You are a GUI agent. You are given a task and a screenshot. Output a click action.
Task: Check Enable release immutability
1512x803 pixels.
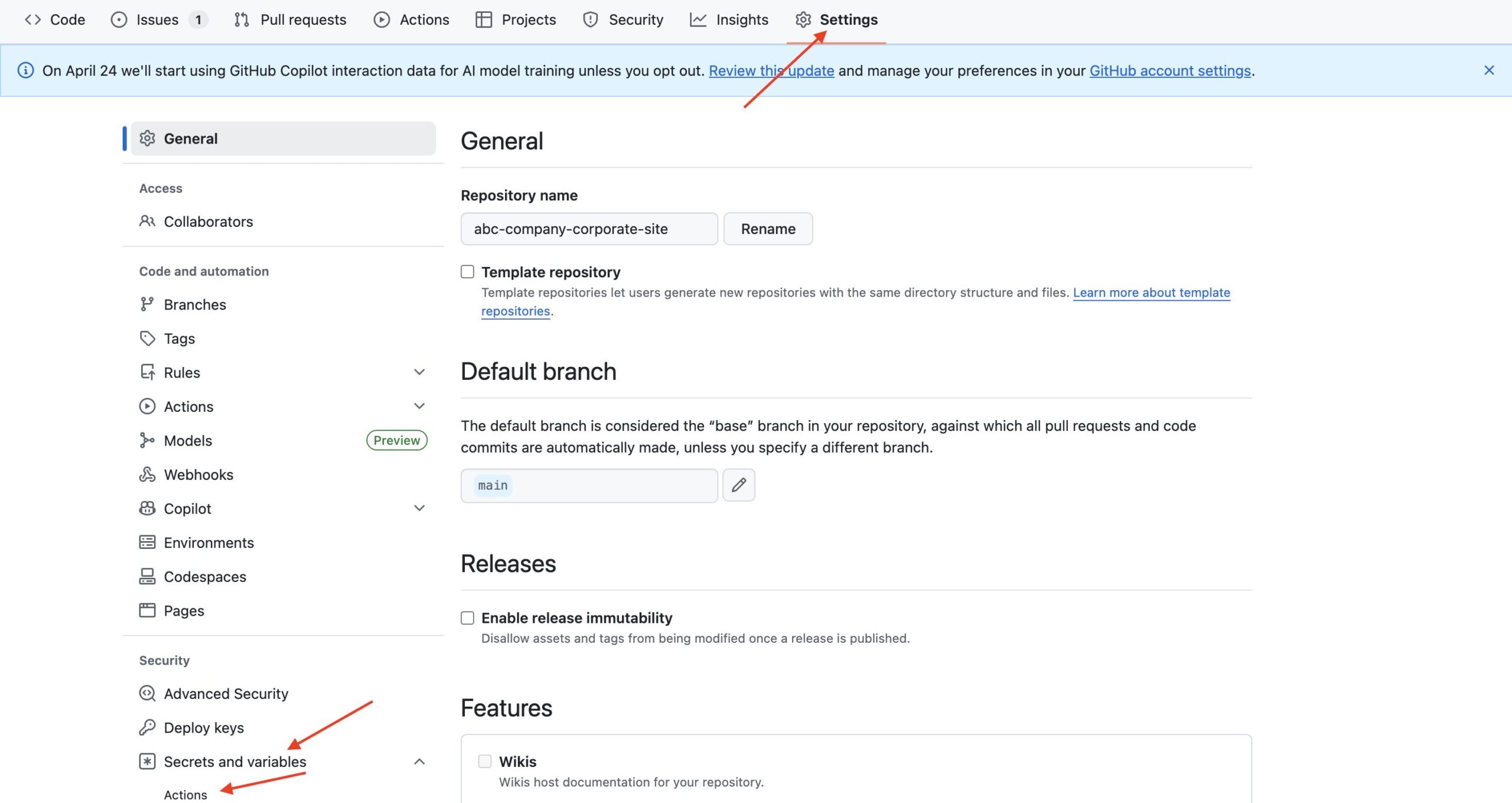[467, 617]
